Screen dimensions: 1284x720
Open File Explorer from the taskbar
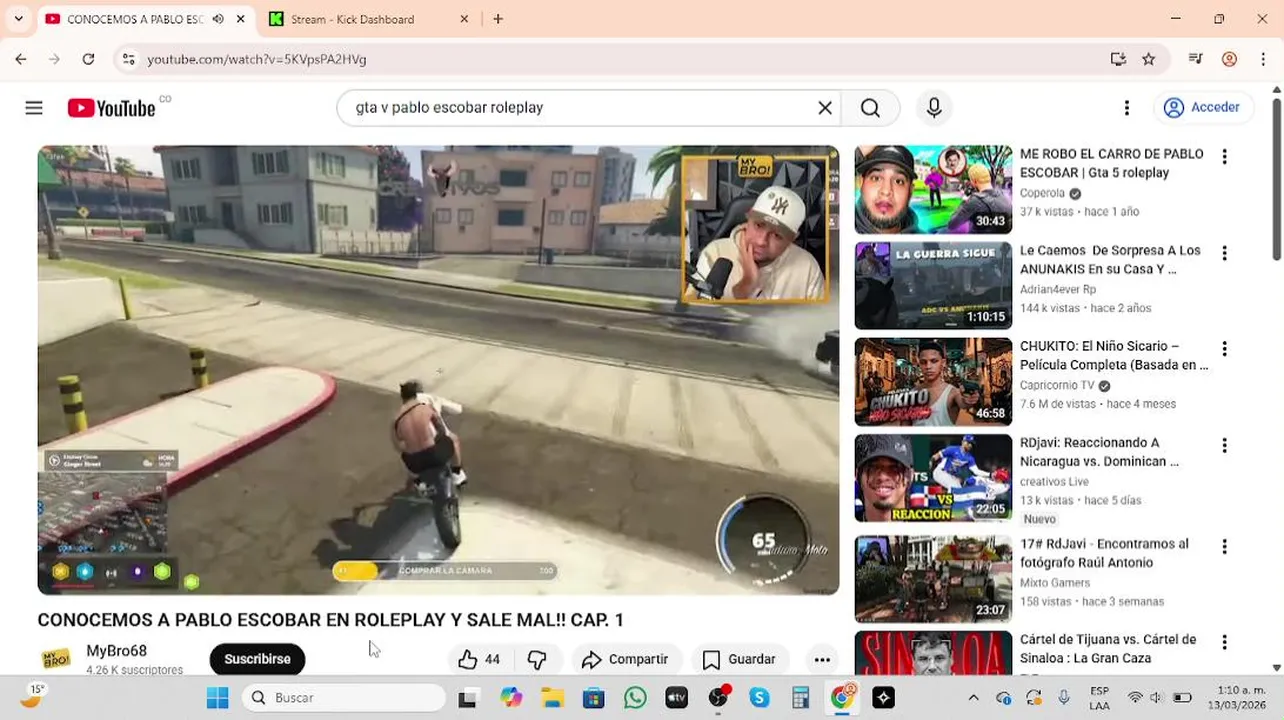point(552,697)
